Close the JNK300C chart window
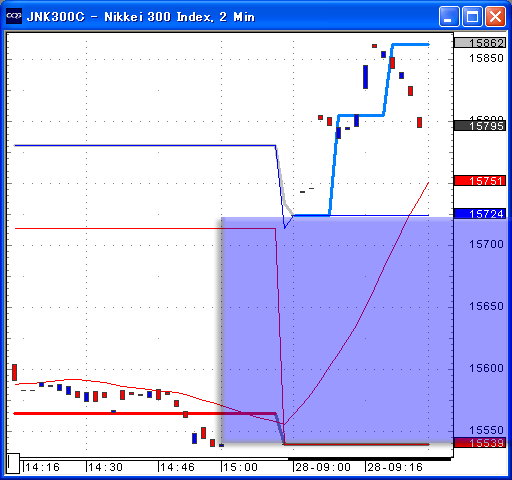This screenshot has height=480, width=512. pos(495,16)
